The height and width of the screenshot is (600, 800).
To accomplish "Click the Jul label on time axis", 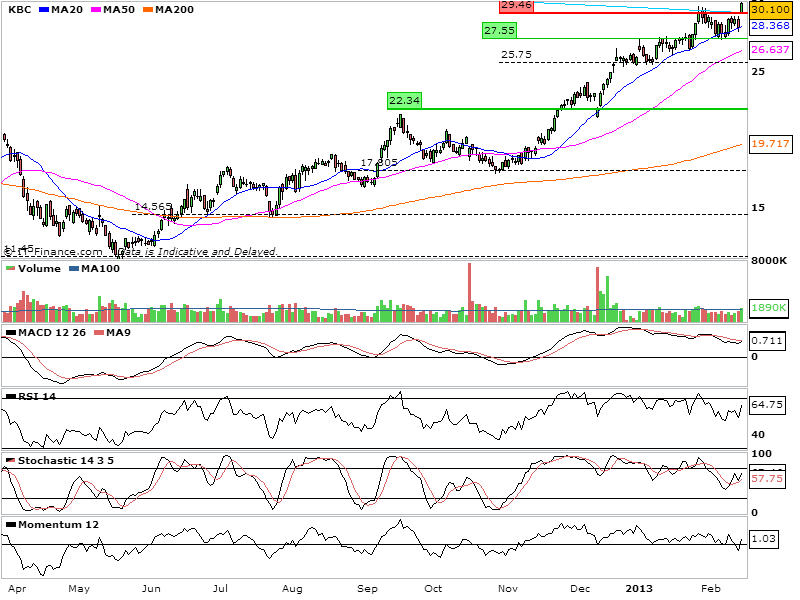I will (x=220, y=589).
